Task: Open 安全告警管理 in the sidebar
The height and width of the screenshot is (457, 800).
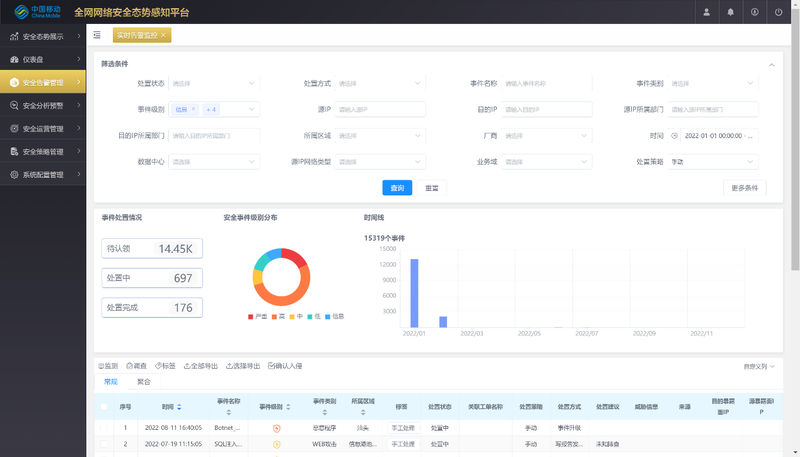Action: (x=43, y=82)
